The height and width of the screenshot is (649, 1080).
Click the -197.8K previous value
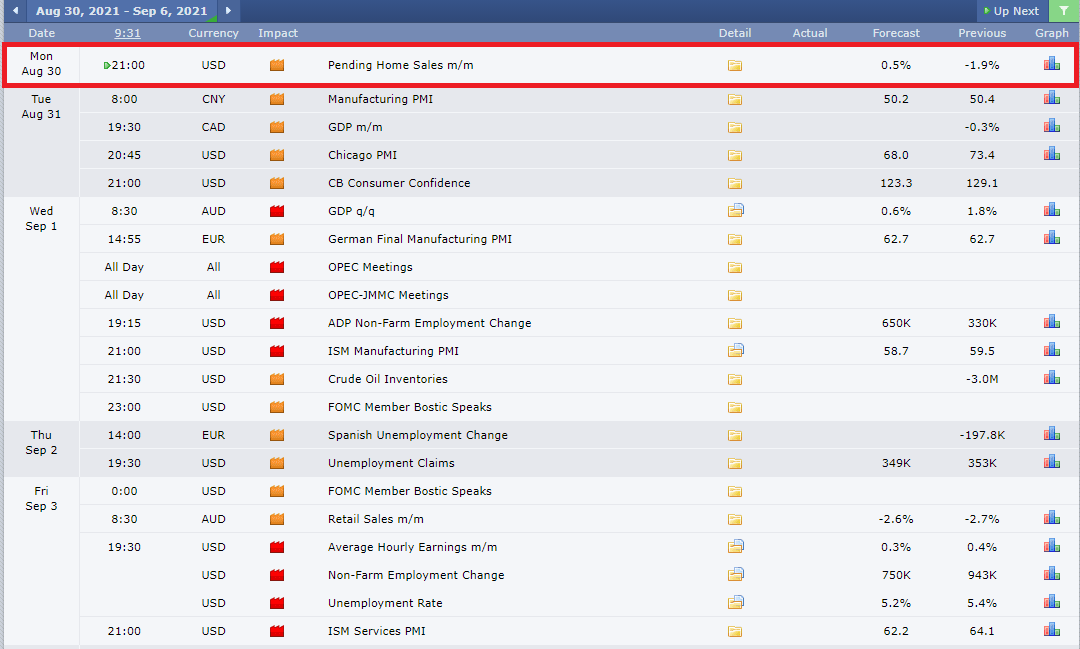[982, 435]
